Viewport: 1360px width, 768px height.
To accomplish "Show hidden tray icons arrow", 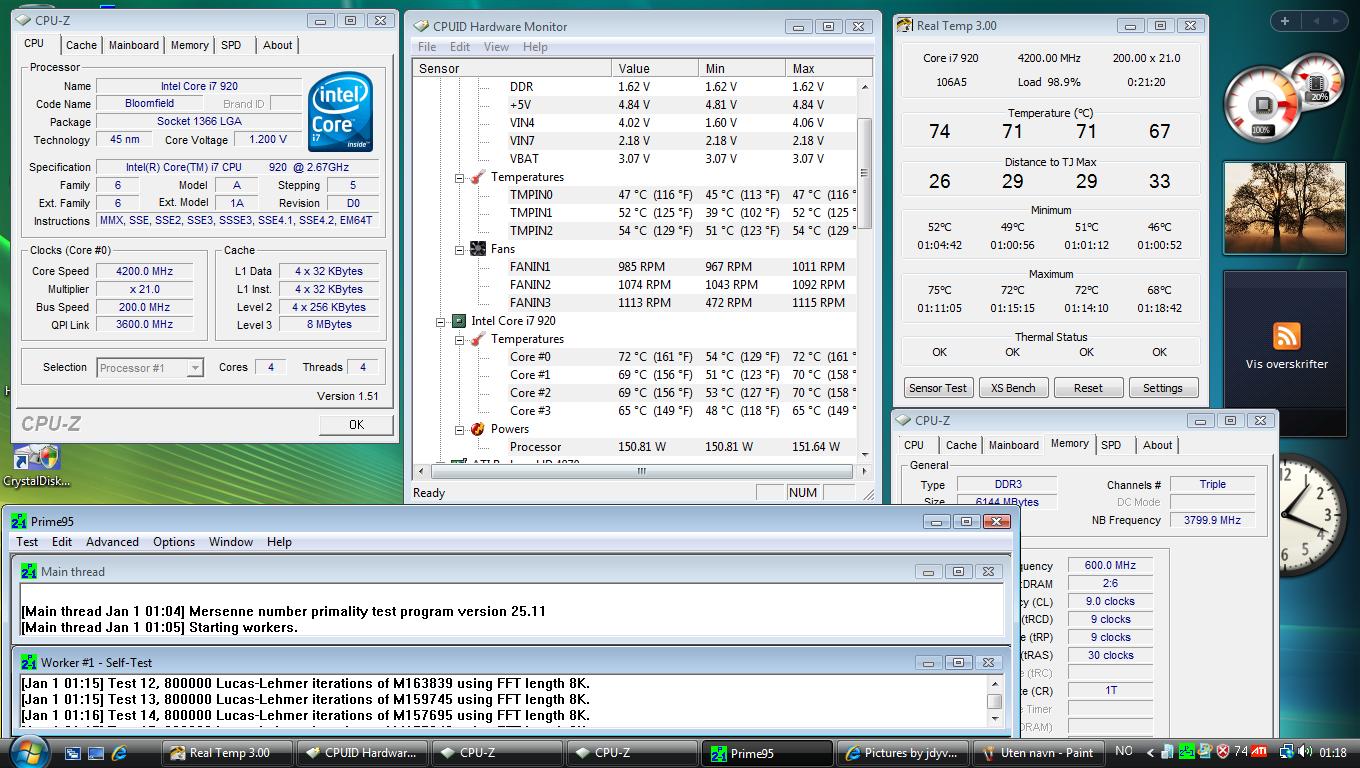I will point(1150,753).
